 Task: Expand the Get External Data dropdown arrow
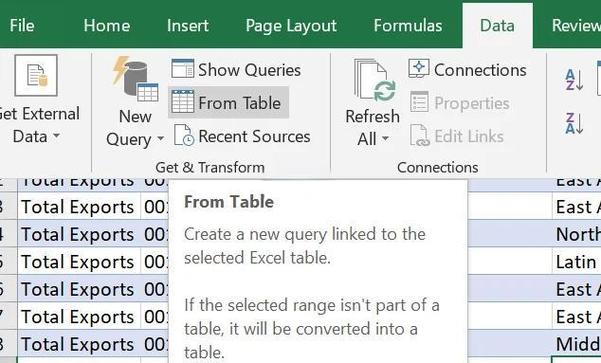tap(57, 136)
